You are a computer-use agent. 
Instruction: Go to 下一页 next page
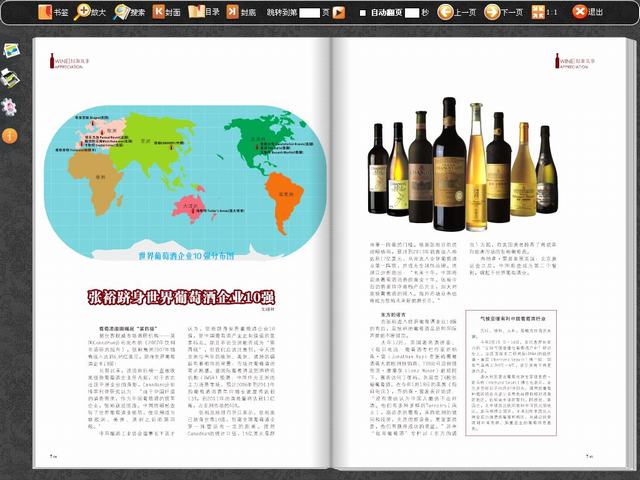503,12
